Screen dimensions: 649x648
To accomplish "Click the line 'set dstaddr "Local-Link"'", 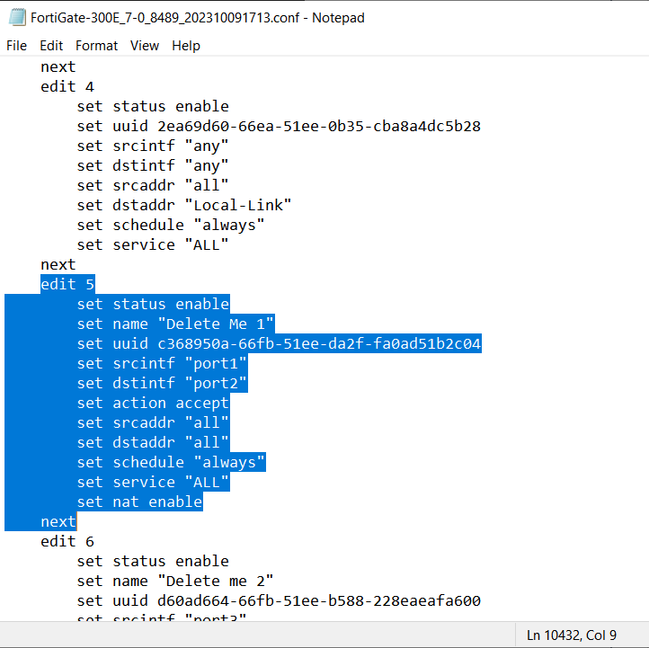I will 184,205.
